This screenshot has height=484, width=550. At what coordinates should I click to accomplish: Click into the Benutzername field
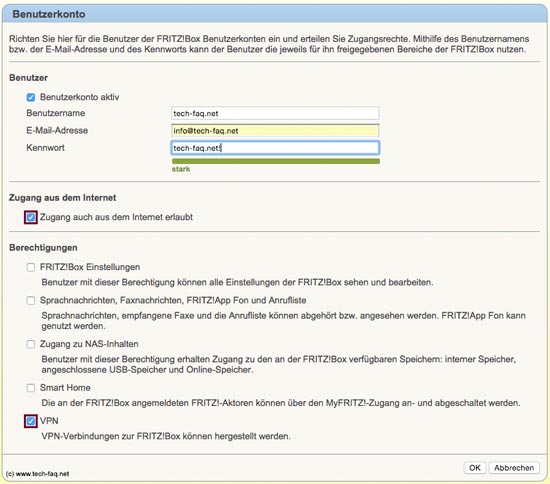(x=275, y=113)
